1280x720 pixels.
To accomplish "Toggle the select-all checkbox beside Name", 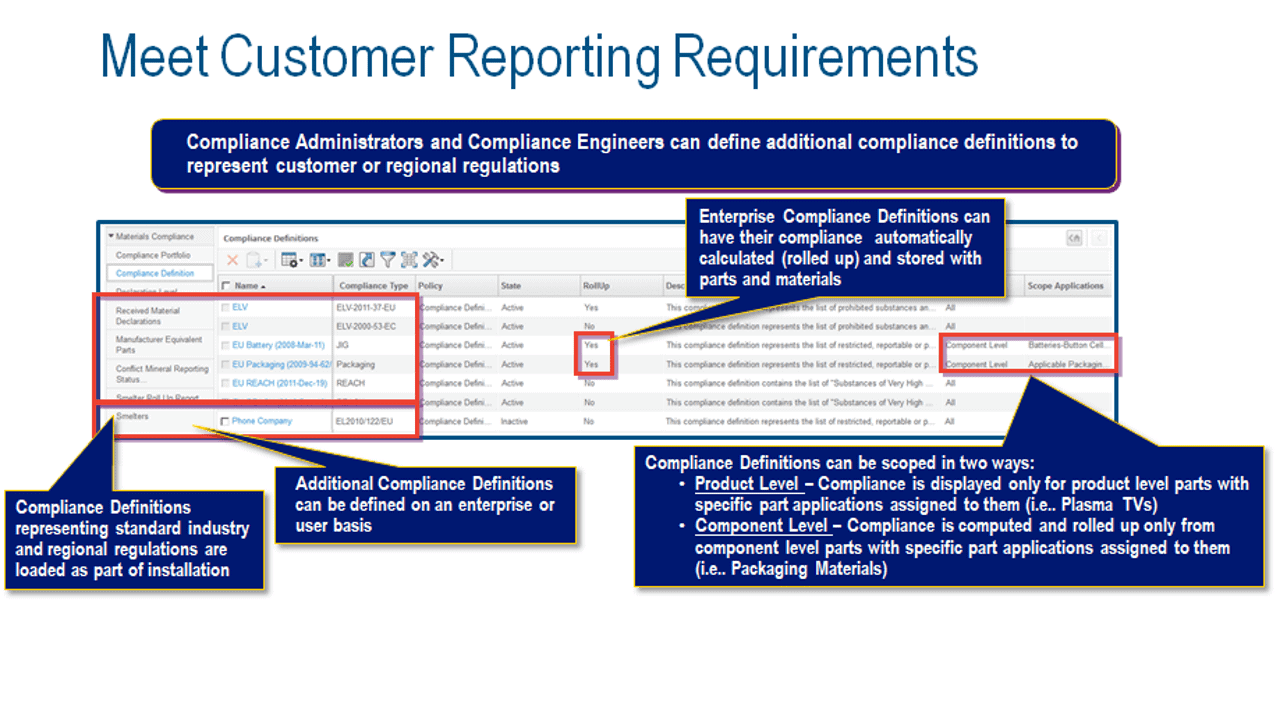I will coord(226,286).
